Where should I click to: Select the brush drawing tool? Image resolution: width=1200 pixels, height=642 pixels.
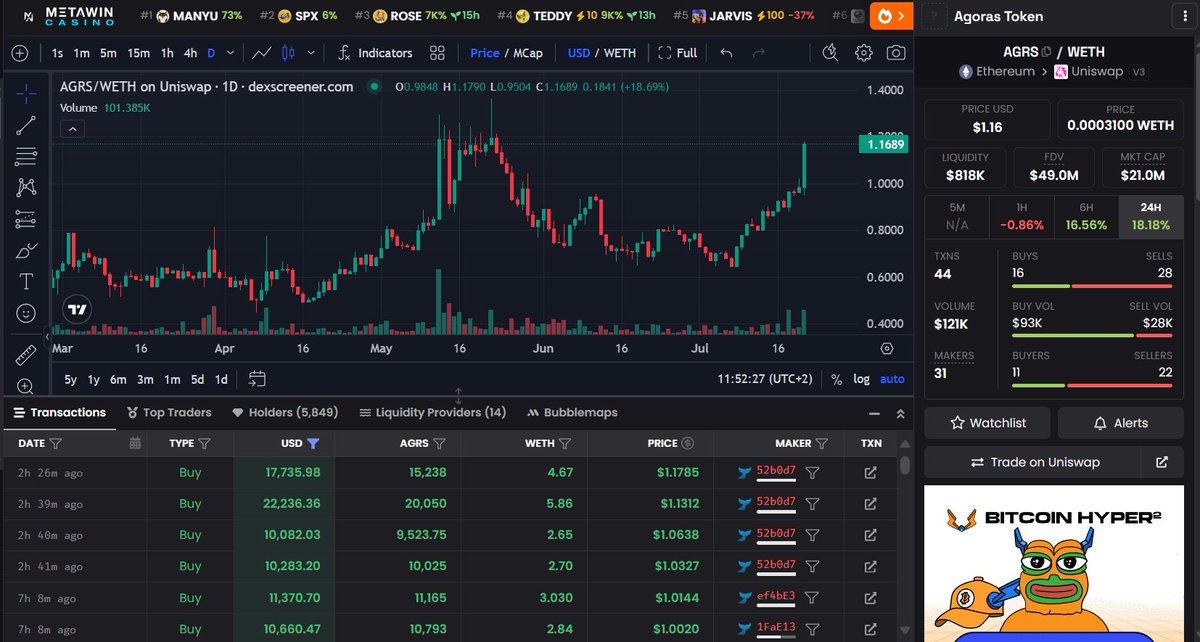[x=26, y=250]
